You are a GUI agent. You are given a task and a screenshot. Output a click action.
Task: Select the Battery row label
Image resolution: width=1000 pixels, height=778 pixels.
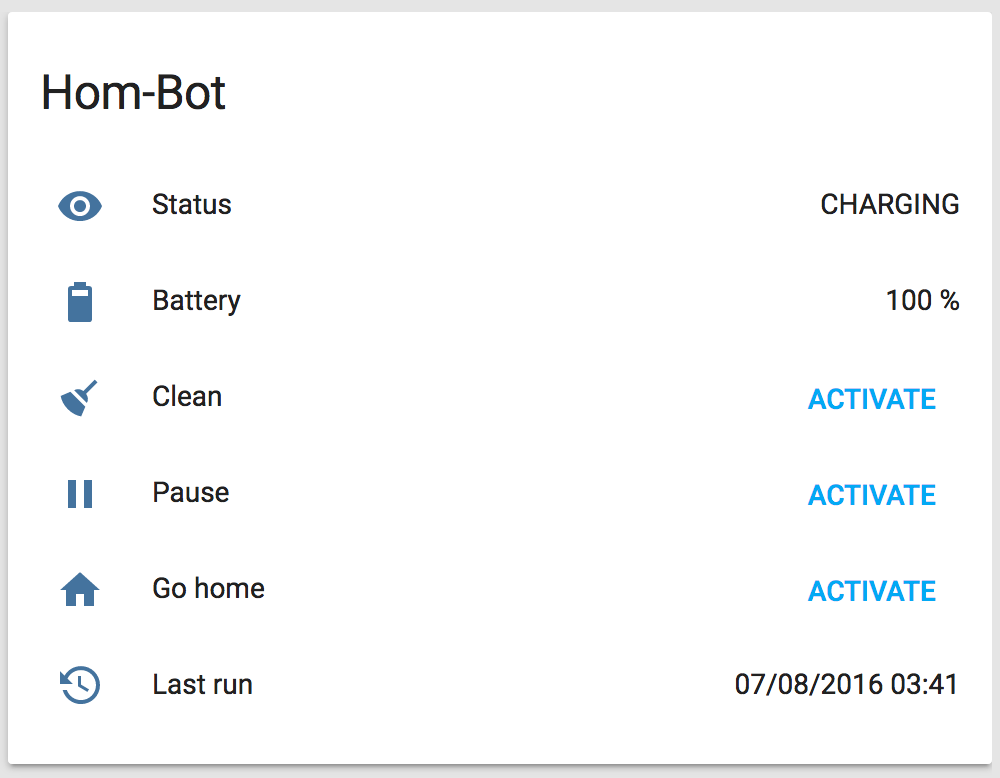(x=196, y=301)
